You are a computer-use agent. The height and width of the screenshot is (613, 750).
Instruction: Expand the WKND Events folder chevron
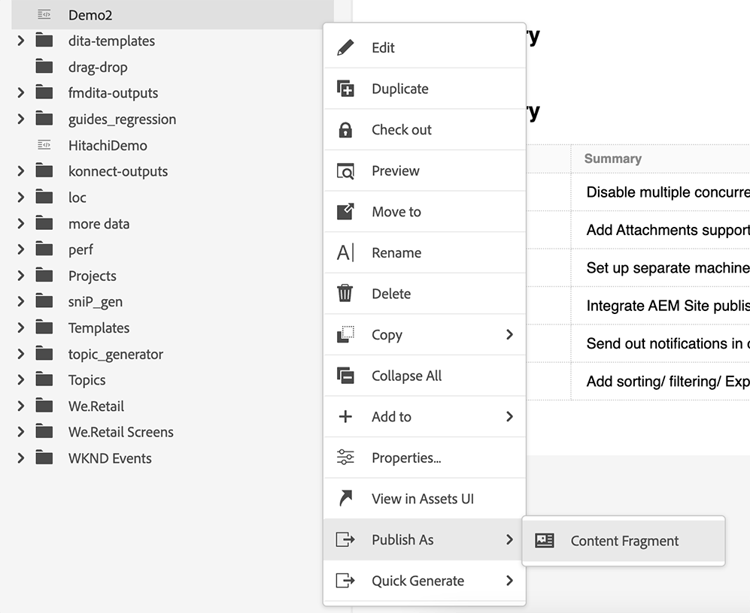pos(20,458)
